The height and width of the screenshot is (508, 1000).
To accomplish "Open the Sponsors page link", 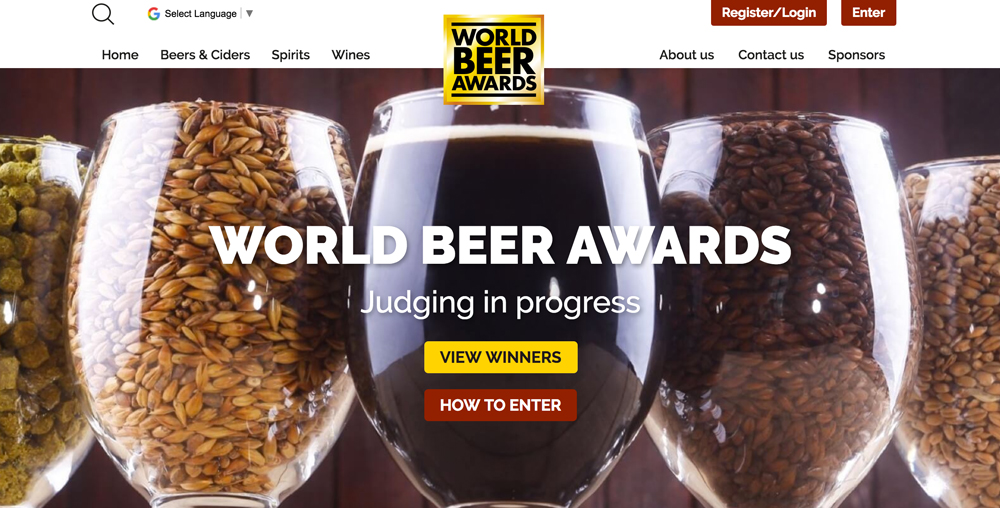I will [856, 55].
